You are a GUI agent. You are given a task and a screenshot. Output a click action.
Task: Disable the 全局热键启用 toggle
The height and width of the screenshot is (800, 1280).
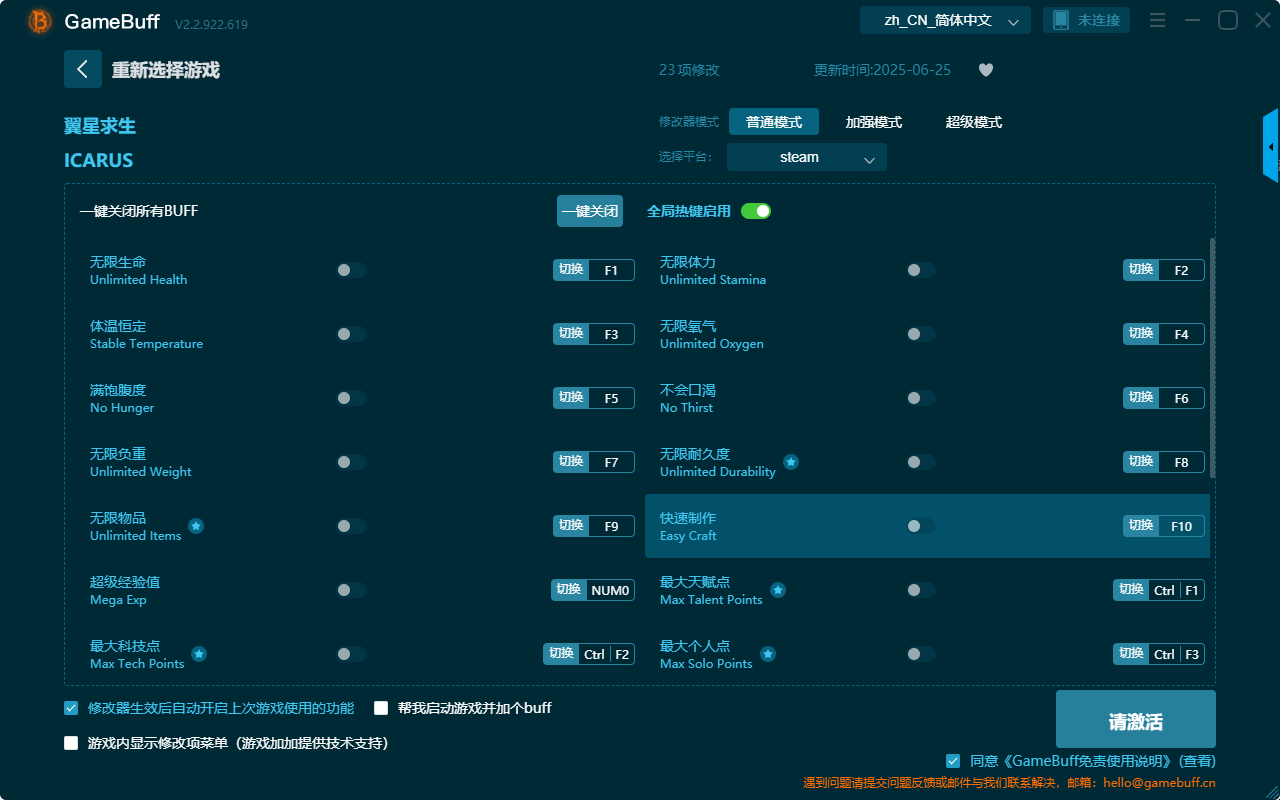click(x=755, y=211)
